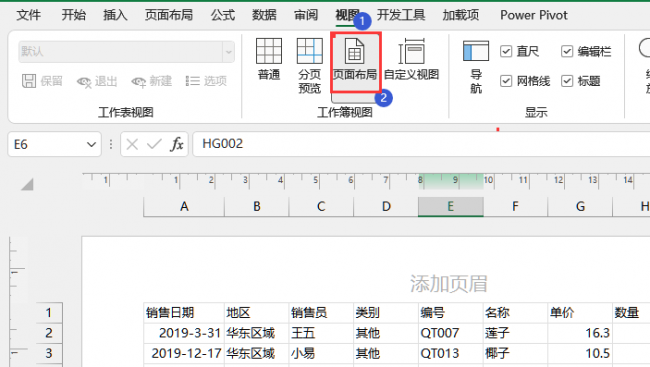Image resolution: width=650 pixels, height=367 pixels.
Task: Click the select-all triangle corner
Action: (x=27, y=184)
